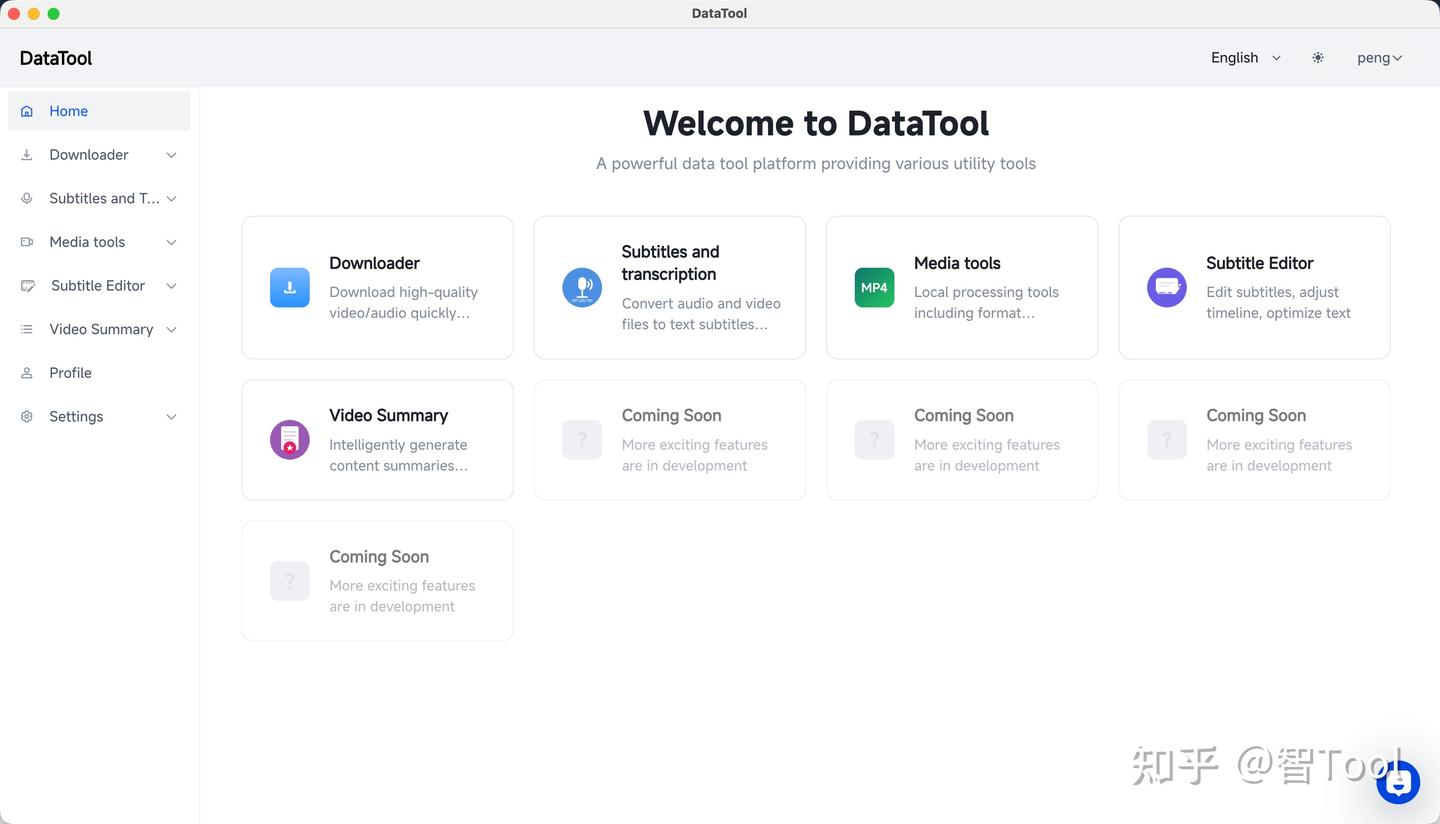Toggle the light/dark theme sun icon
This screenshot has width=1440, height=824.
[1318, 58]
